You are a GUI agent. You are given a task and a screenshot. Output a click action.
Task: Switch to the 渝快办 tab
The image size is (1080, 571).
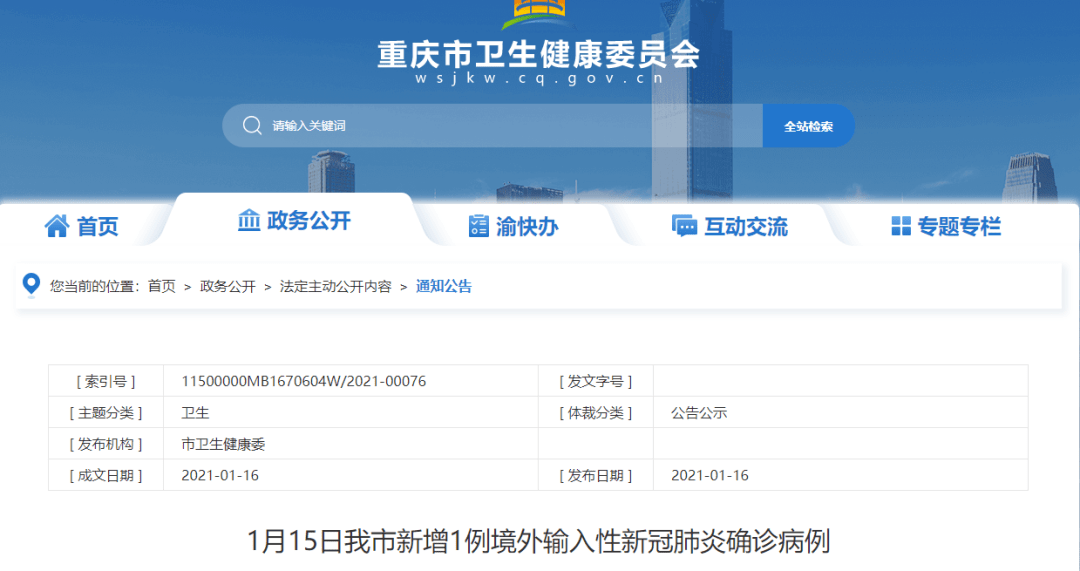513,226
